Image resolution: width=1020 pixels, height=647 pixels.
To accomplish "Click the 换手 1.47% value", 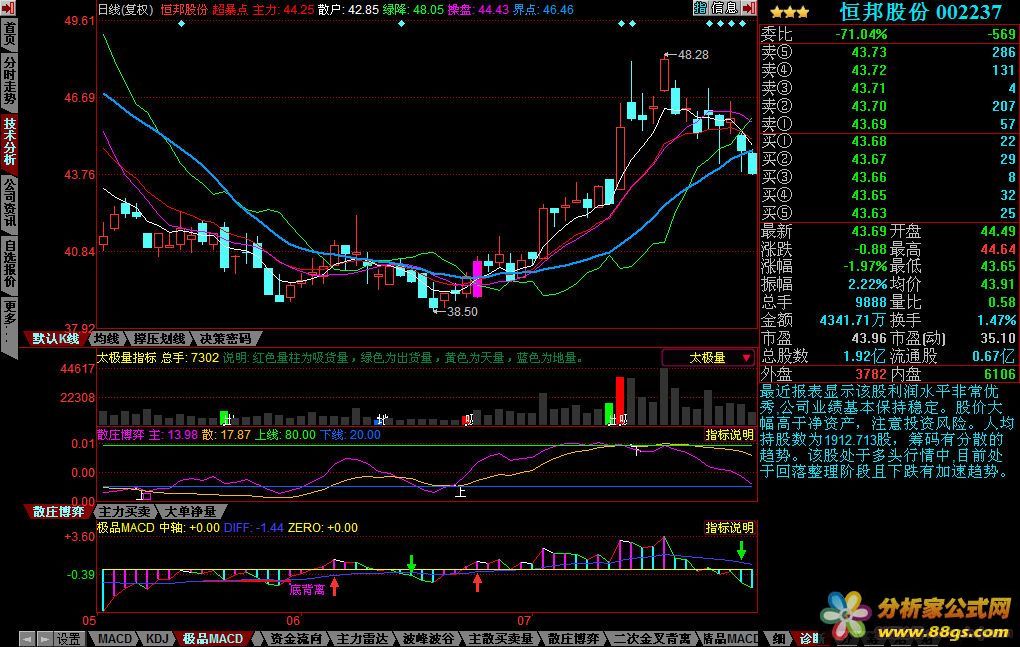I will coord(996,320).
